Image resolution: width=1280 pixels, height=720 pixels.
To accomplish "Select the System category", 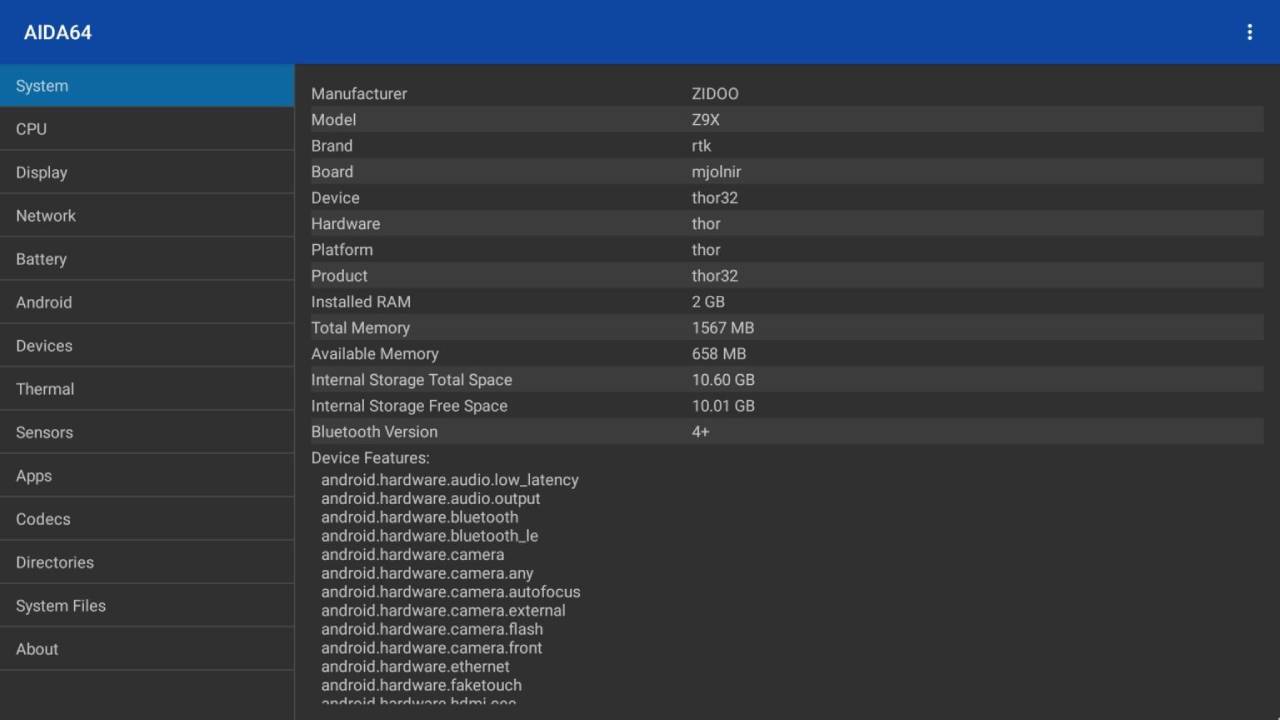I will (x=147, y=86).
